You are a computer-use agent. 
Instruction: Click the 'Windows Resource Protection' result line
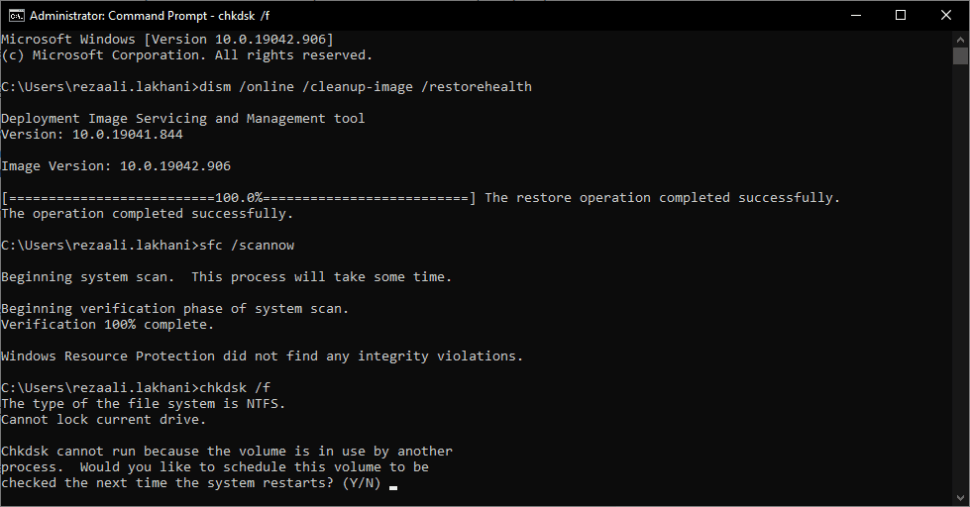coord(262,356)
